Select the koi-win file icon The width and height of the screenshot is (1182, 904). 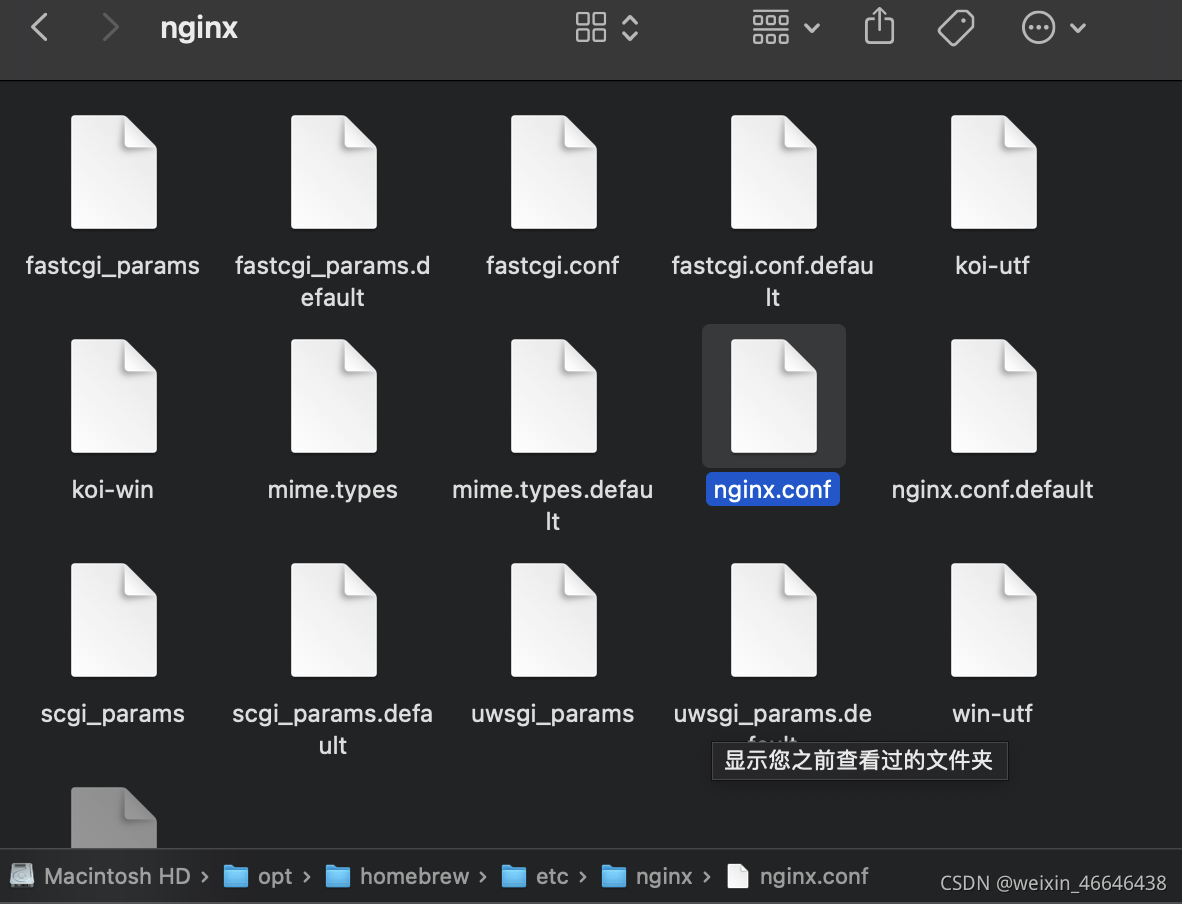pos(114,396)
